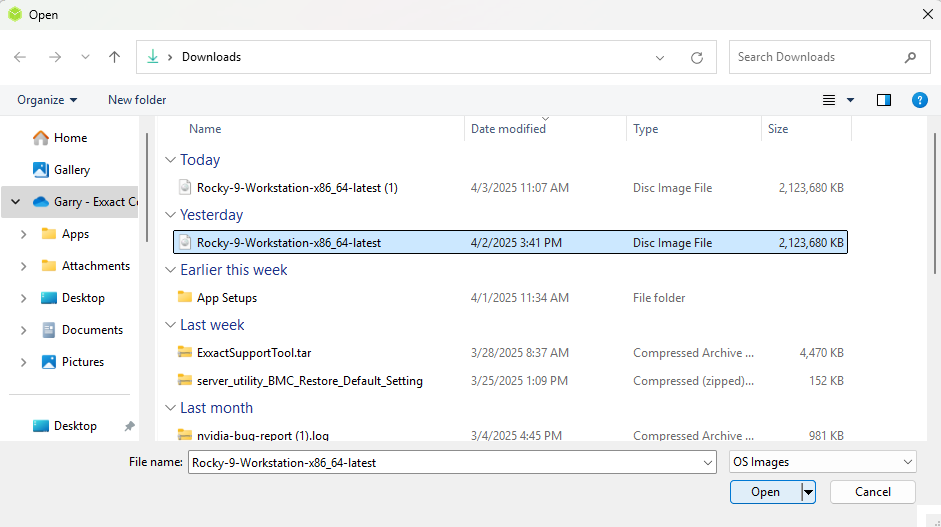Collapse the Garry - Exxact tree node
941x527 pixels.
(x=16, y=202)
